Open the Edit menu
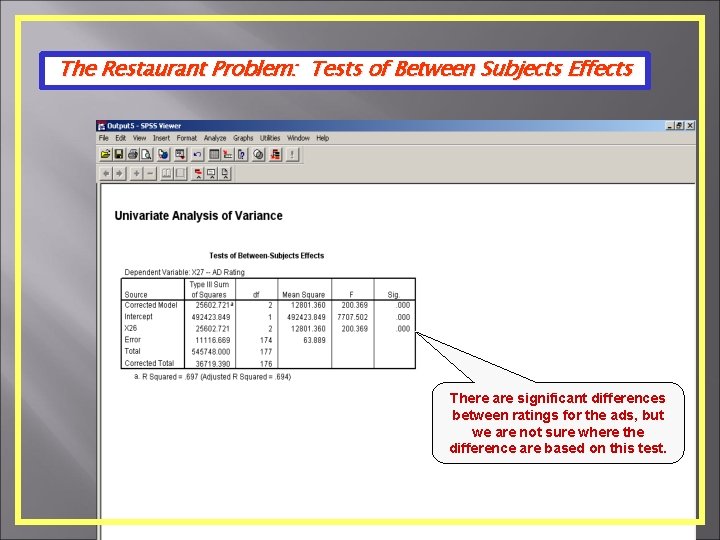The image size is (720, 540). (120, 138)
